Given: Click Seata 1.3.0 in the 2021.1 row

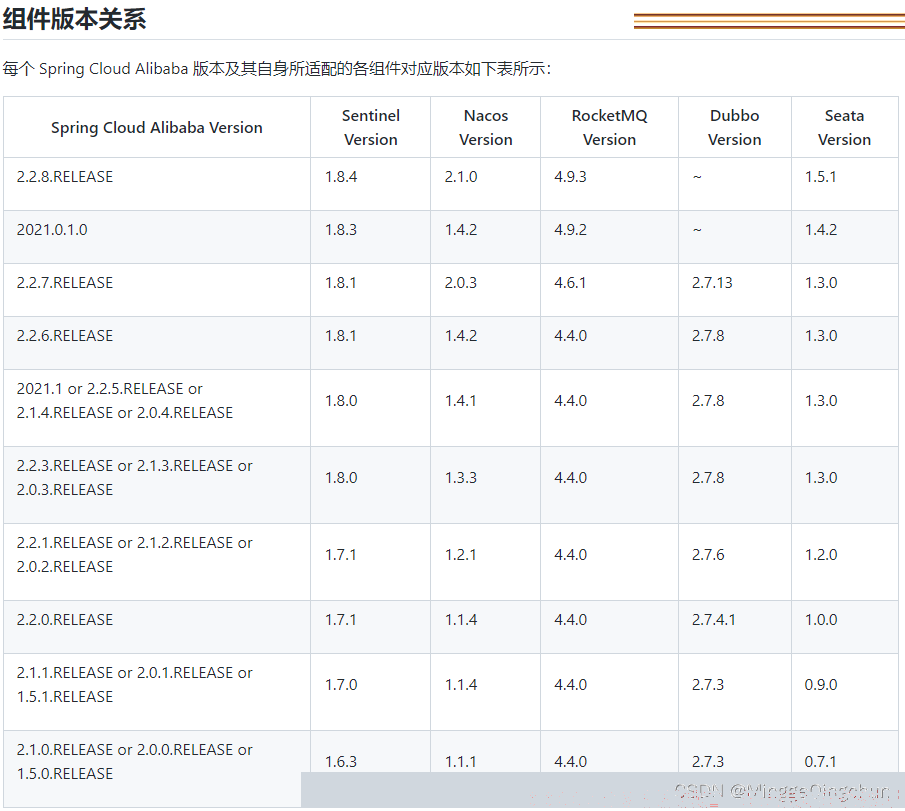Looking at the screenshot, I should point(821,401).
